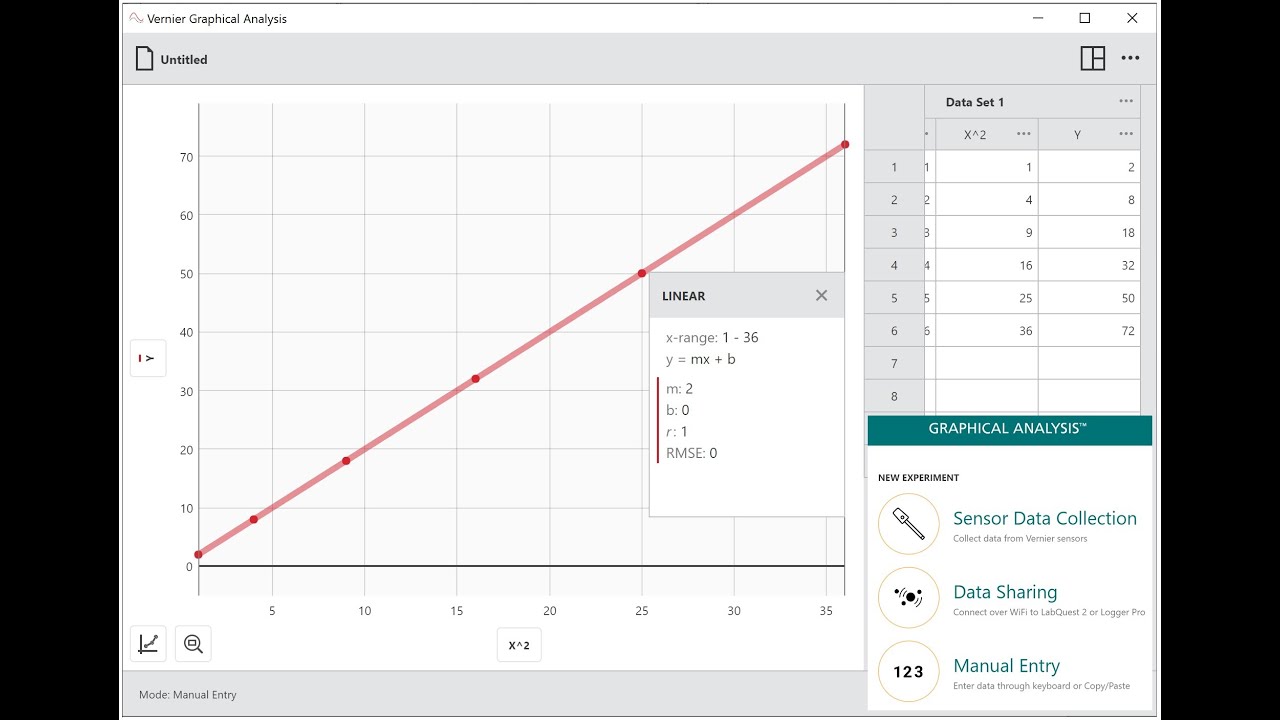
Task: Select row header 1
Action: point(894,167)
